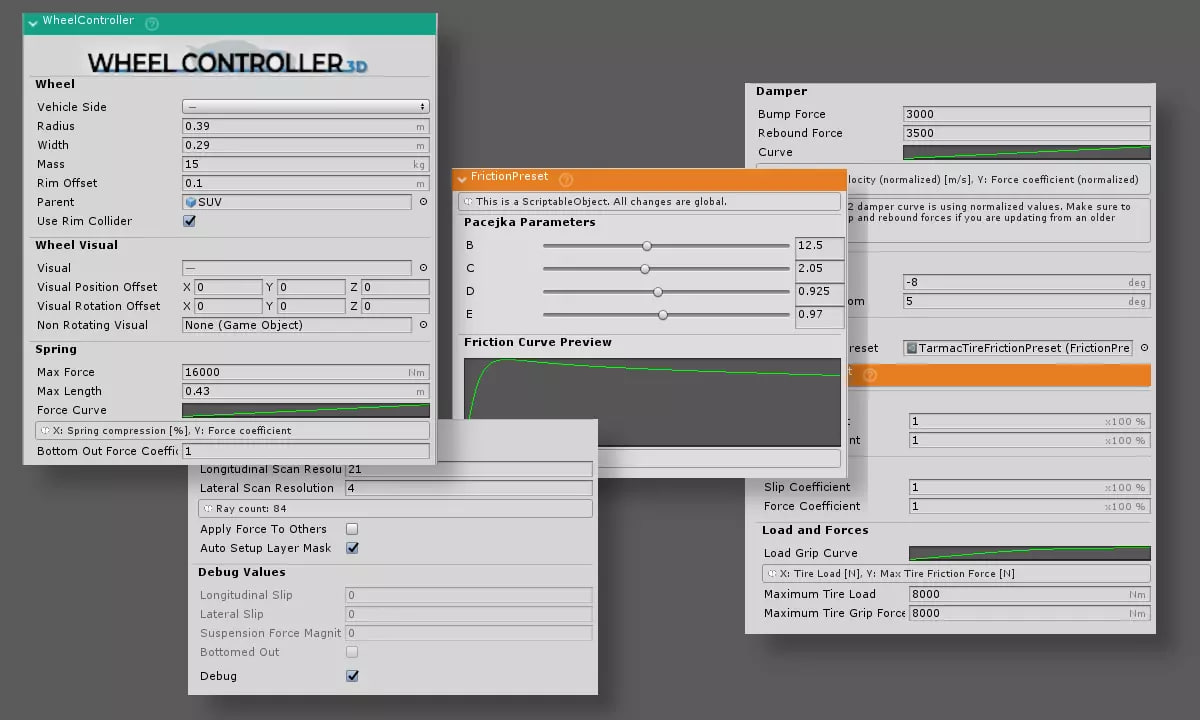
Task: Open the Spring Force Curve editor
Action: coord(305,410)
